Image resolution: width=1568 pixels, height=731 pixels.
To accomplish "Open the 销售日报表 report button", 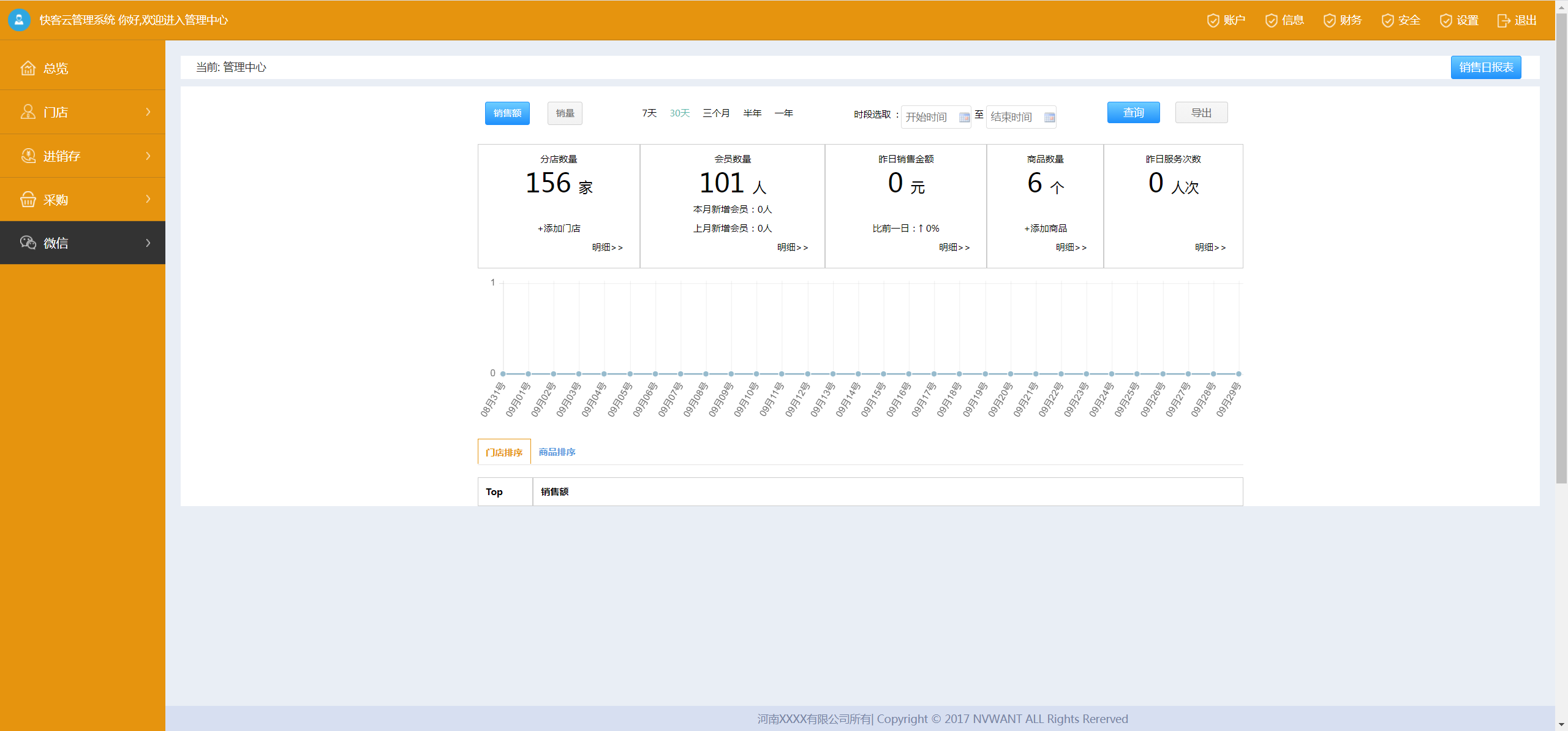I will [x=1486, y=67].
